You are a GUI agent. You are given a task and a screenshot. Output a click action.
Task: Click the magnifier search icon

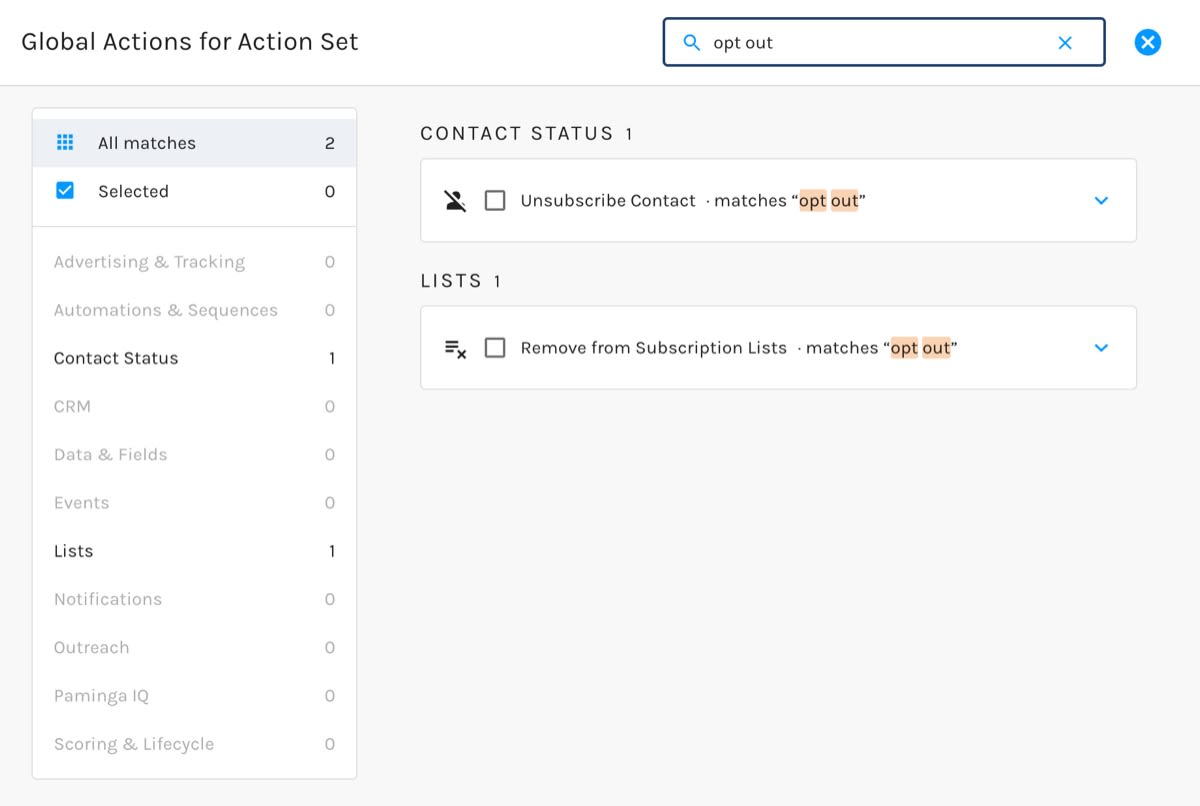coord(691,42)
